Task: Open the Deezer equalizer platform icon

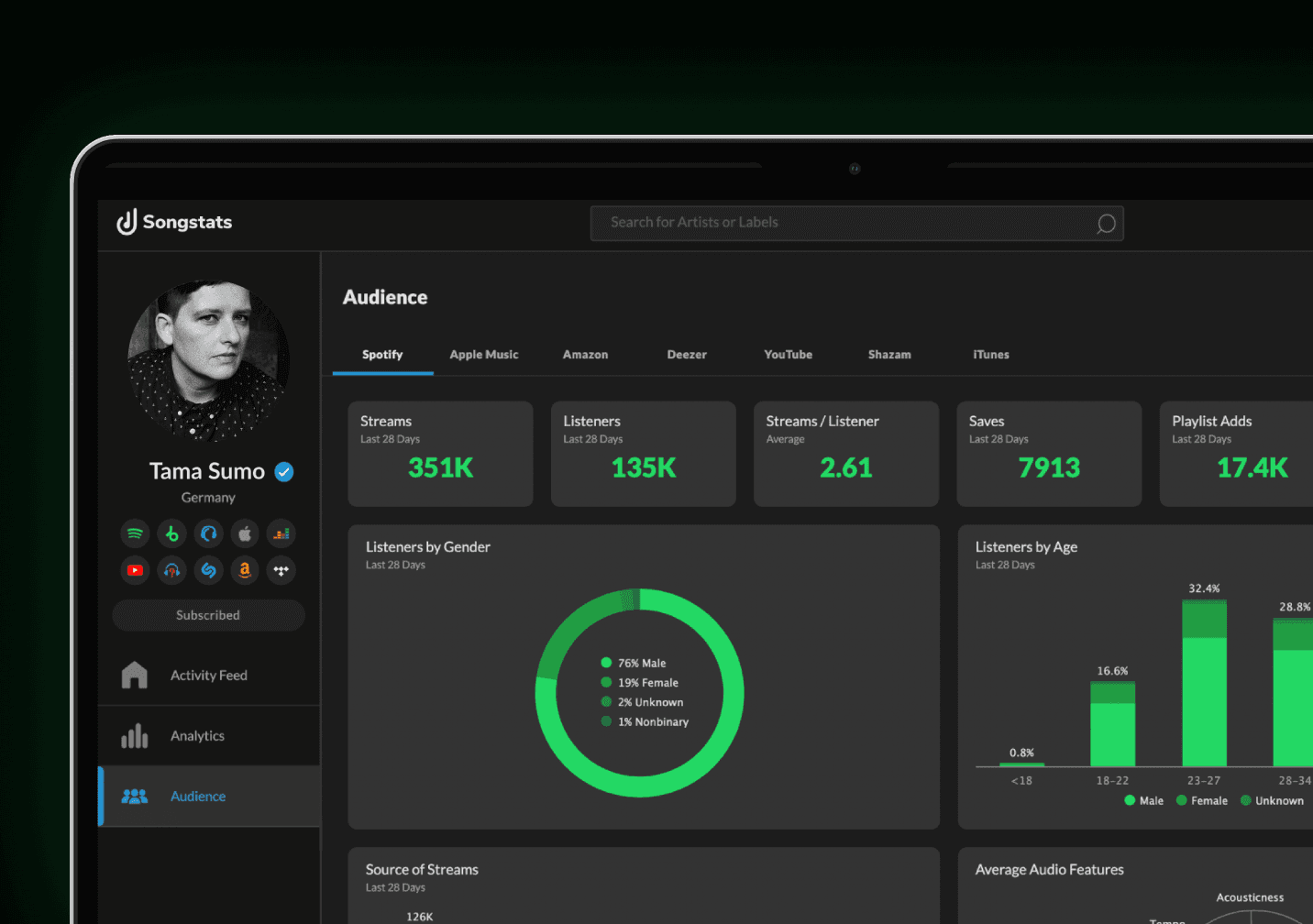Action: [x=281, y=533]
